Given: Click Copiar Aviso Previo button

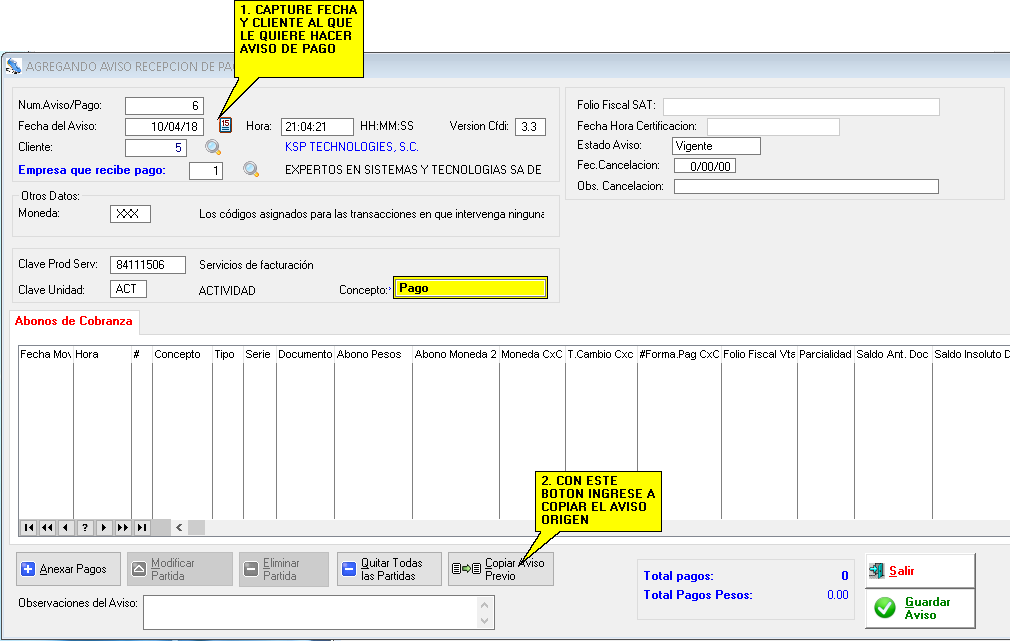Looking at the screenshot, I should click(x=501, y=569).
